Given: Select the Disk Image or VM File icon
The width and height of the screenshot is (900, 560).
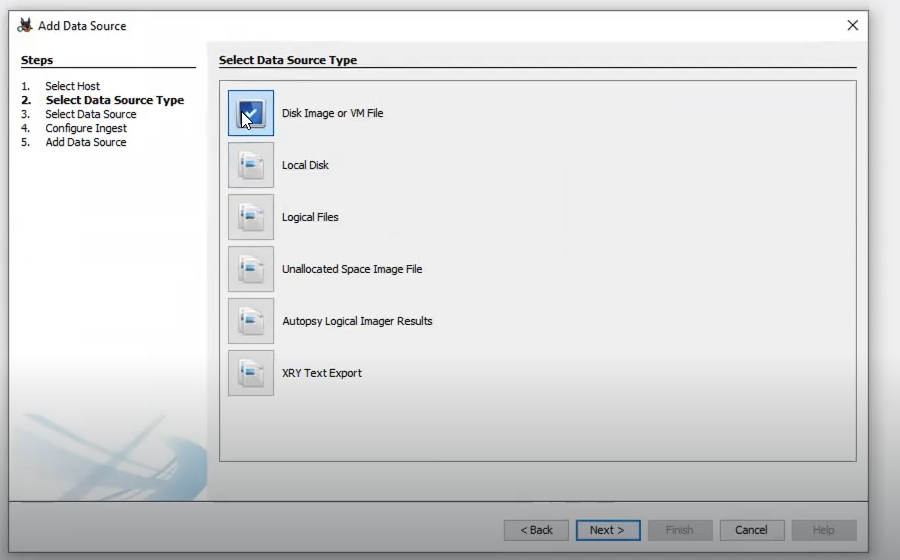Looking at the screenshot, I should [x=251, y=113].
